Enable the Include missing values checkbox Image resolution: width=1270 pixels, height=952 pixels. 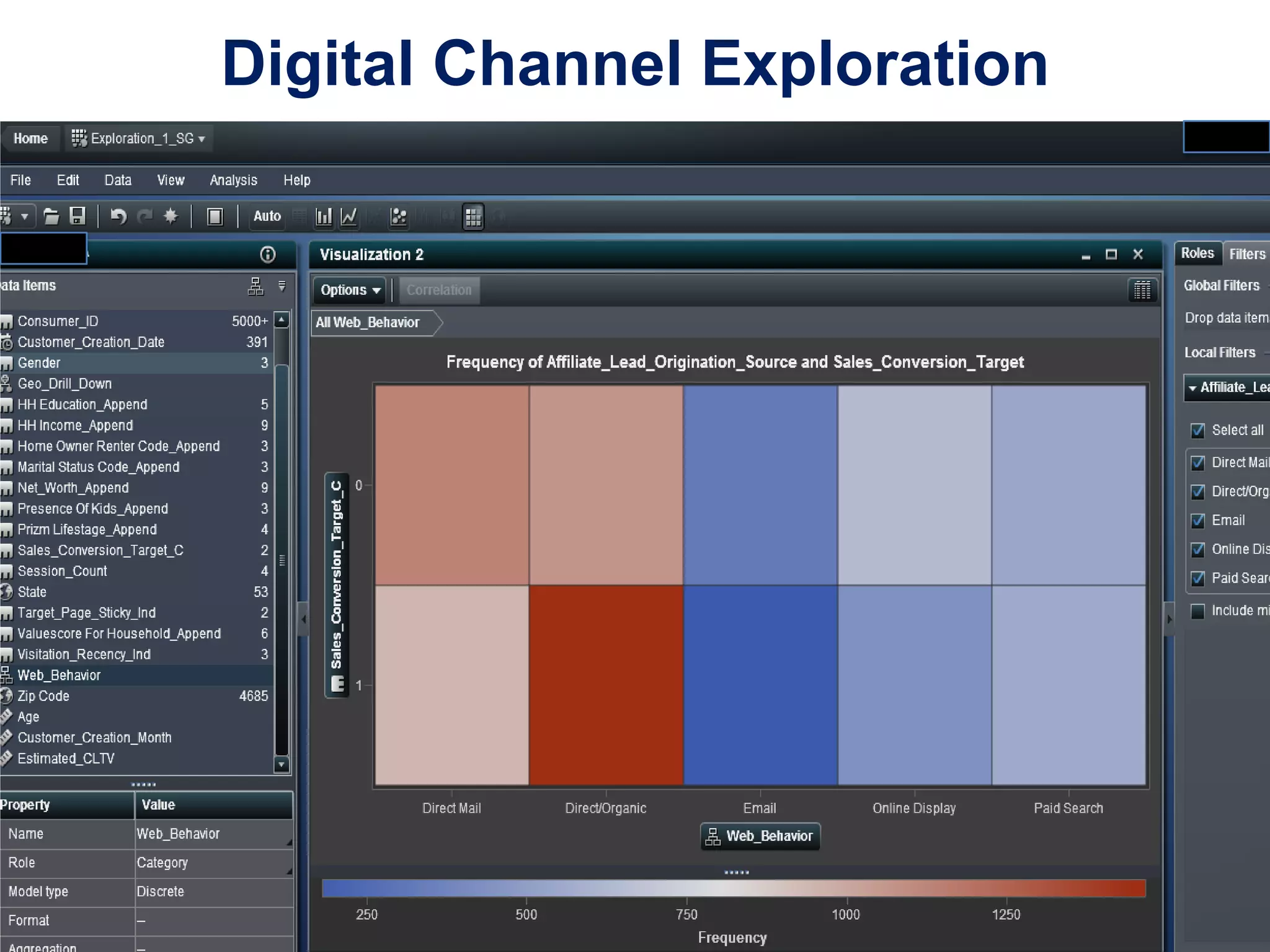(1198, 610)
